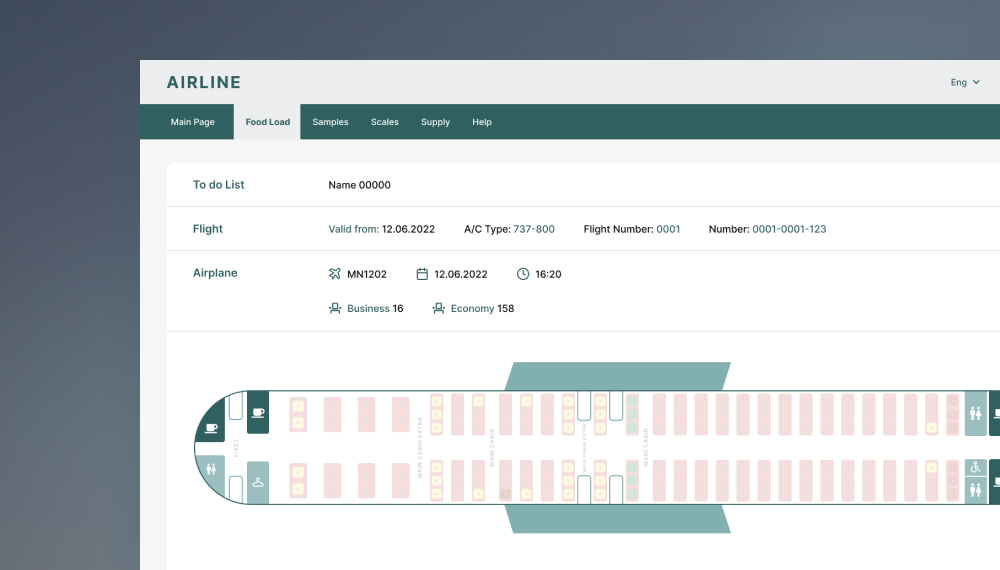Click the Business 16 label

click(x=375, y=309)
